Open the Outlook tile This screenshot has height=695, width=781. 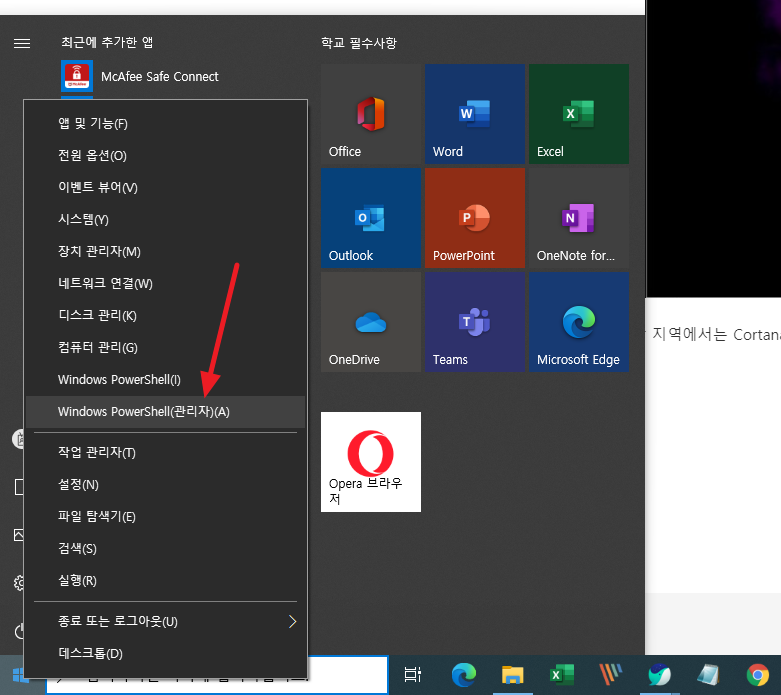(x=371, y=218)
